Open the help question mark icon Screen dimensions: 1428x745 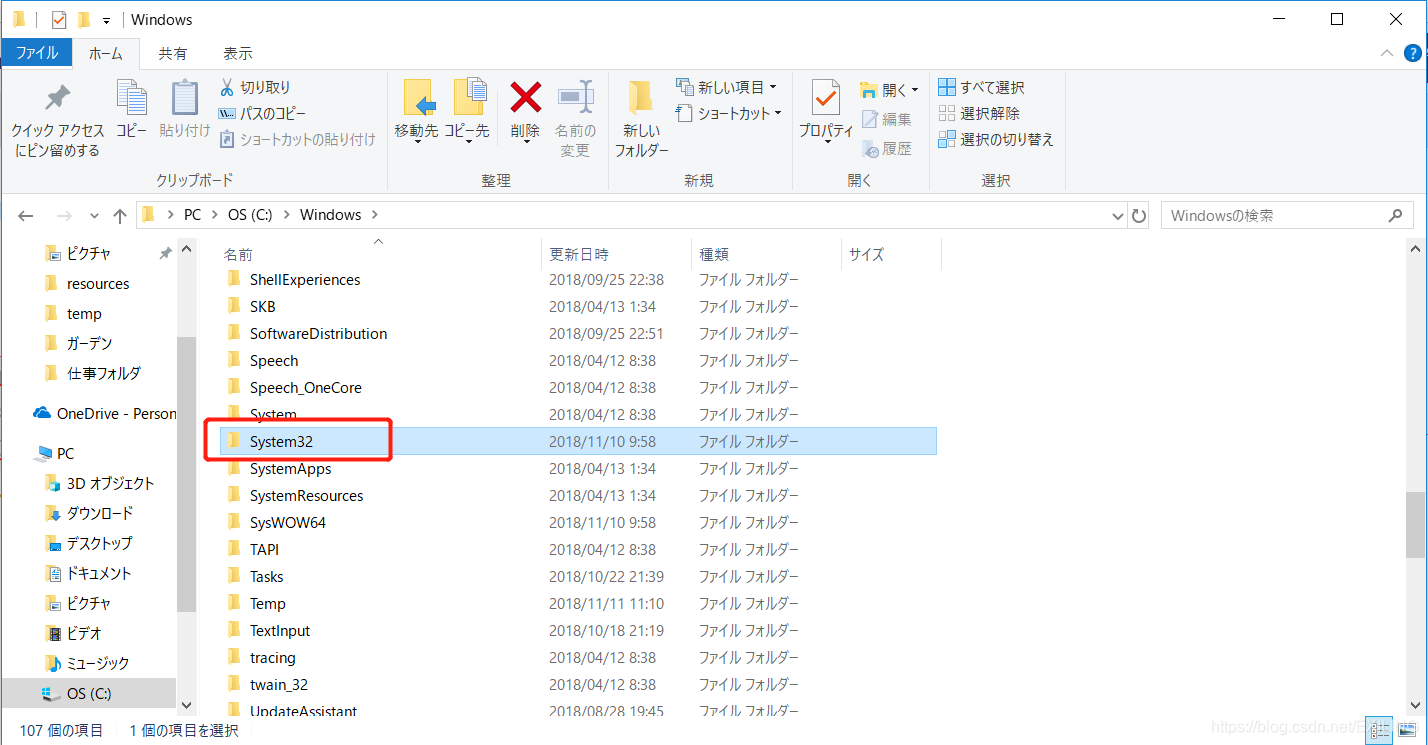coord(1412,54)
